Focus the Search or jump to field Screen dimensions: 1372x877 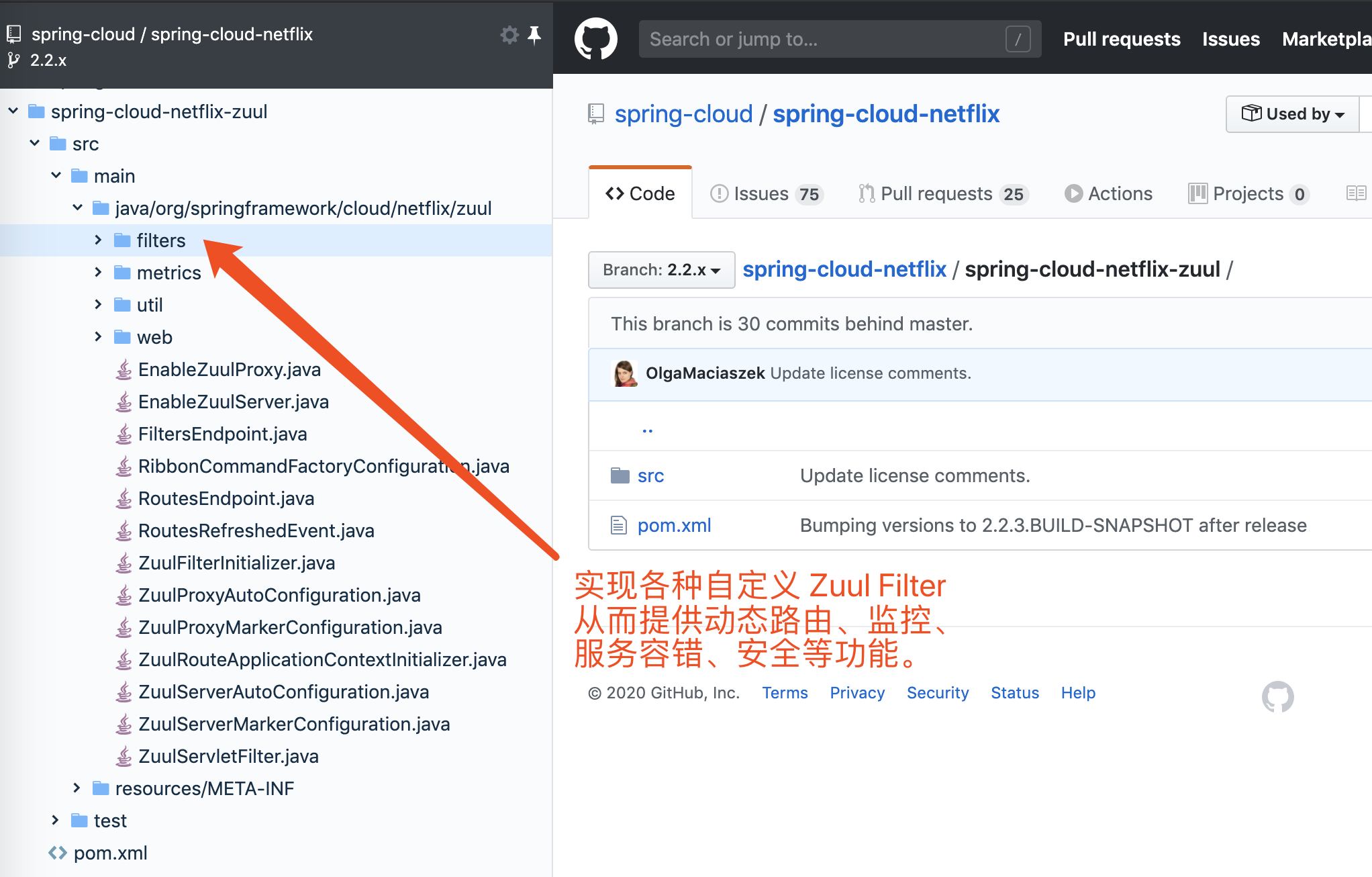click(x=840, y=39)
